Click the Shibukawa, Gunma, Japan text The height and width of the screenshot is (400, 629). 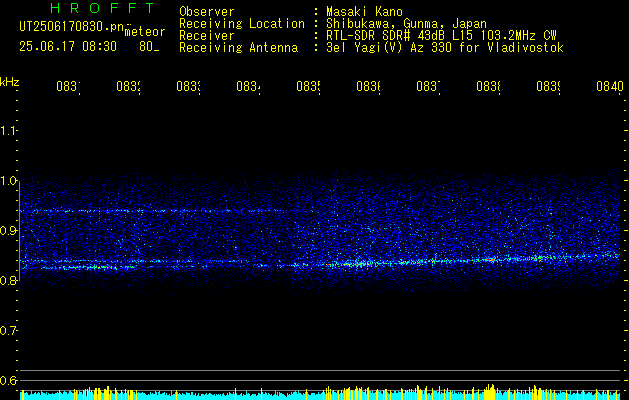[406, 24]
